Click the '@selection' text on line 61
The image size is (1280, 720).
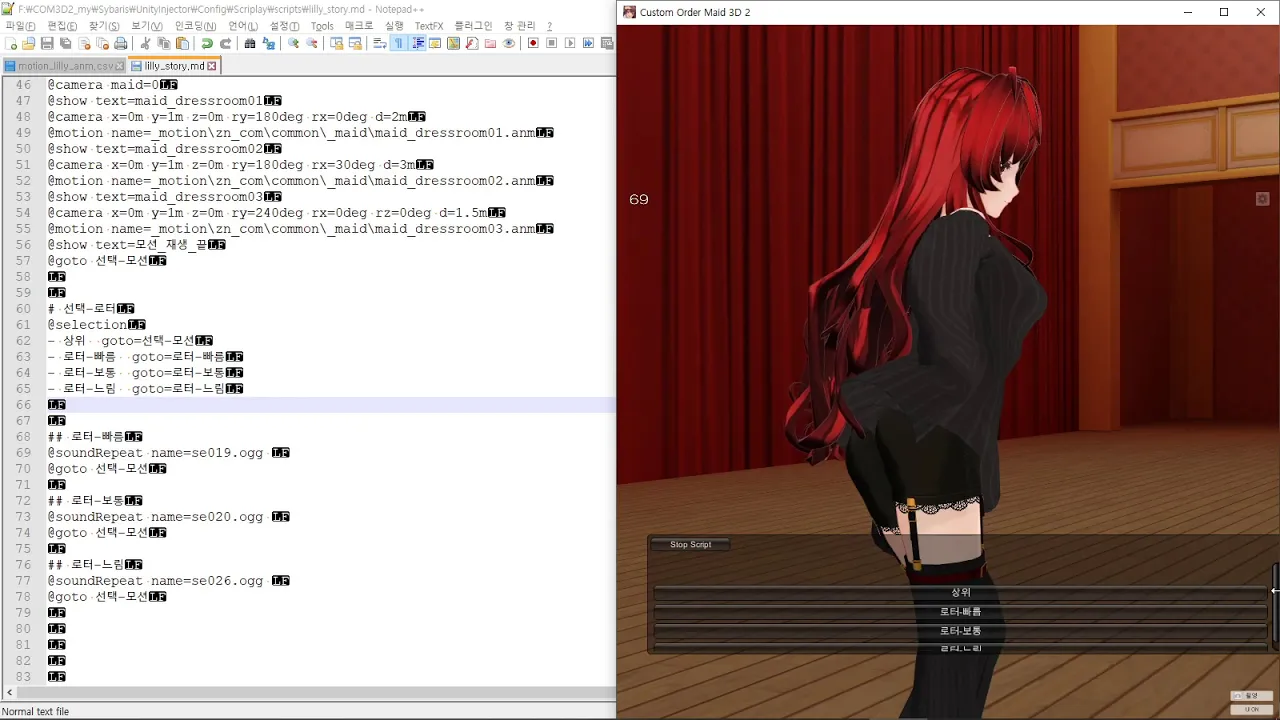[87, 325]
